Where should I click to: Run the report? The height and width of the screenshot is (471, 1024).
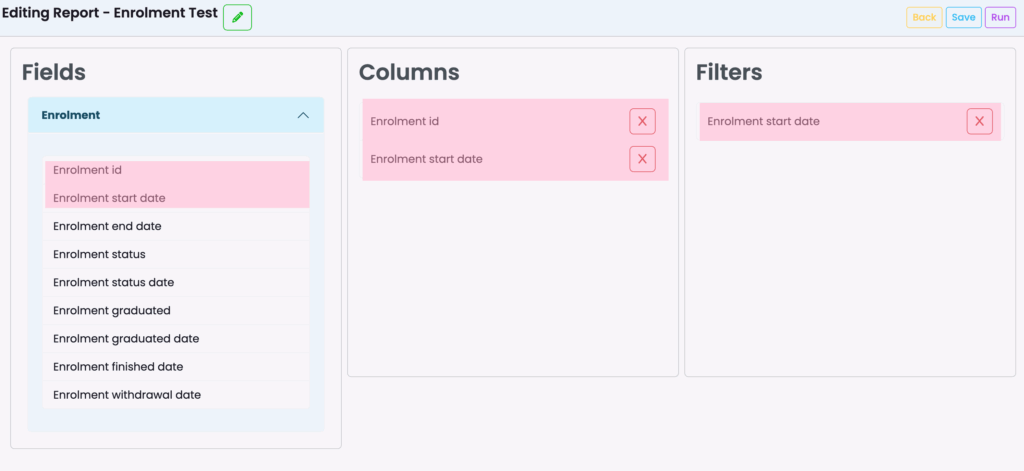tap(1000, 18)
